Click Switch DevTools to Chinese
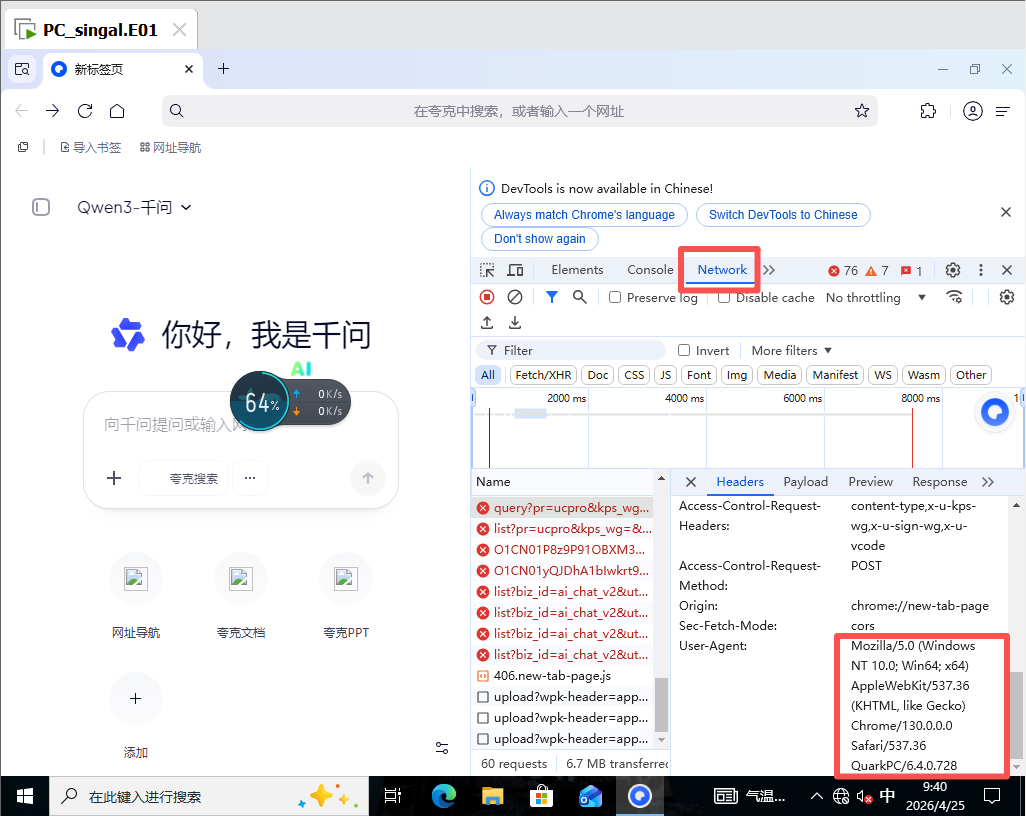This screenshot has width=1026, height=816. (x=783, y=215)
